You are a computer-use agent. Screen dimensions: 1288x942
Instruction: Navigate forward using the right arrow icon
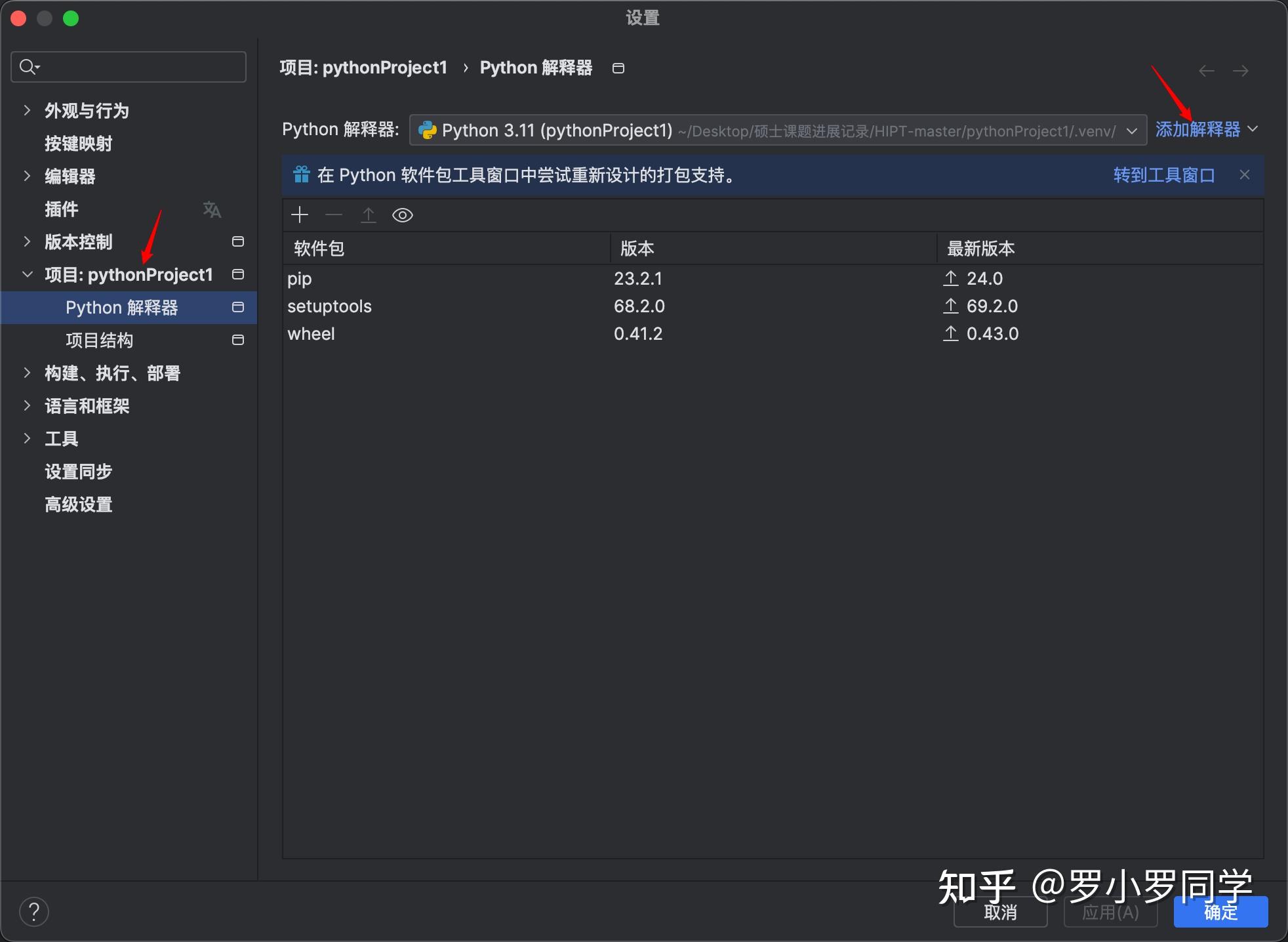coord(1241,70)
